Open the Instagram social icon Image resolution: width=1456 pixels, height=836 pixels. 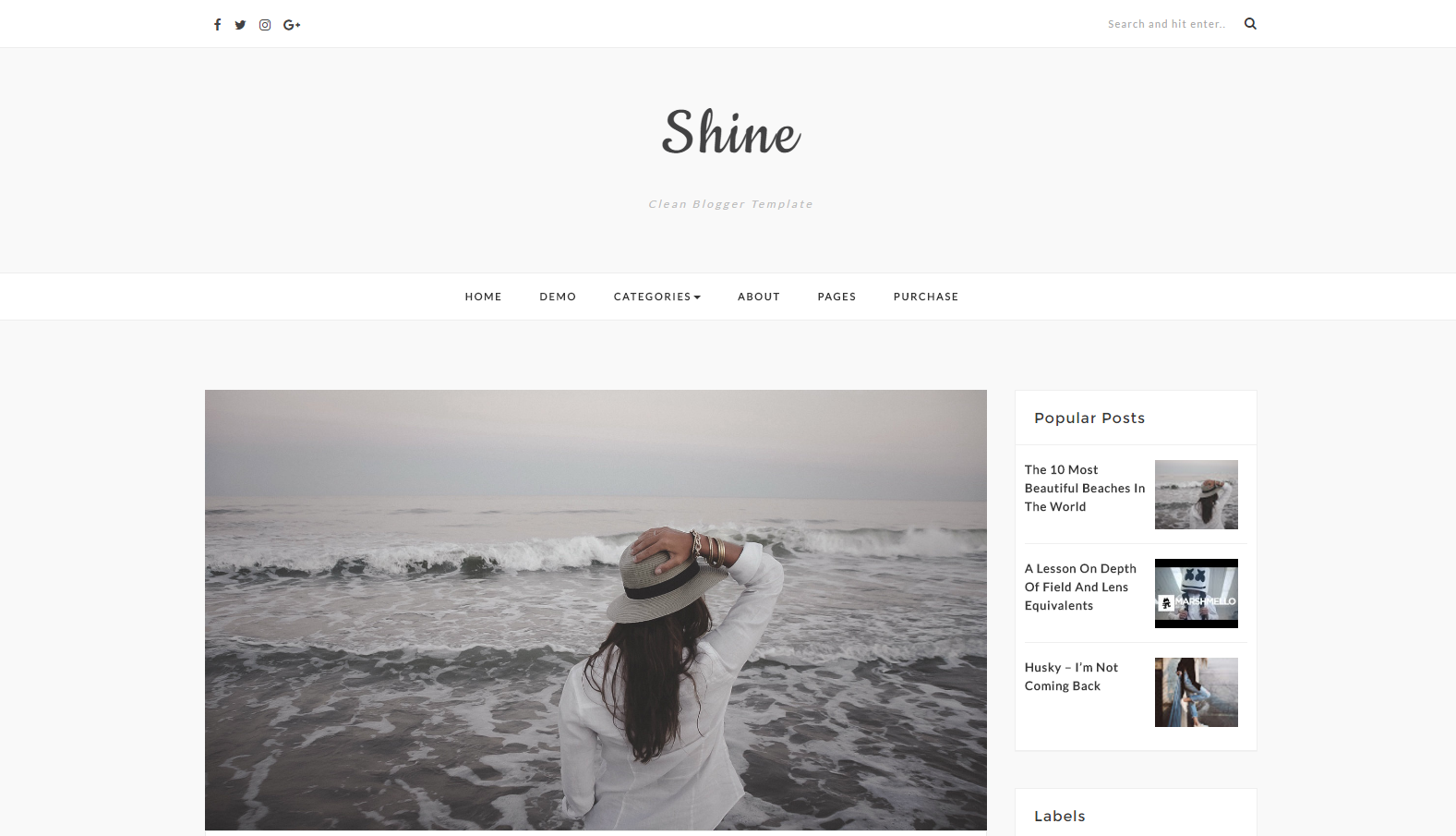[265, 25]
